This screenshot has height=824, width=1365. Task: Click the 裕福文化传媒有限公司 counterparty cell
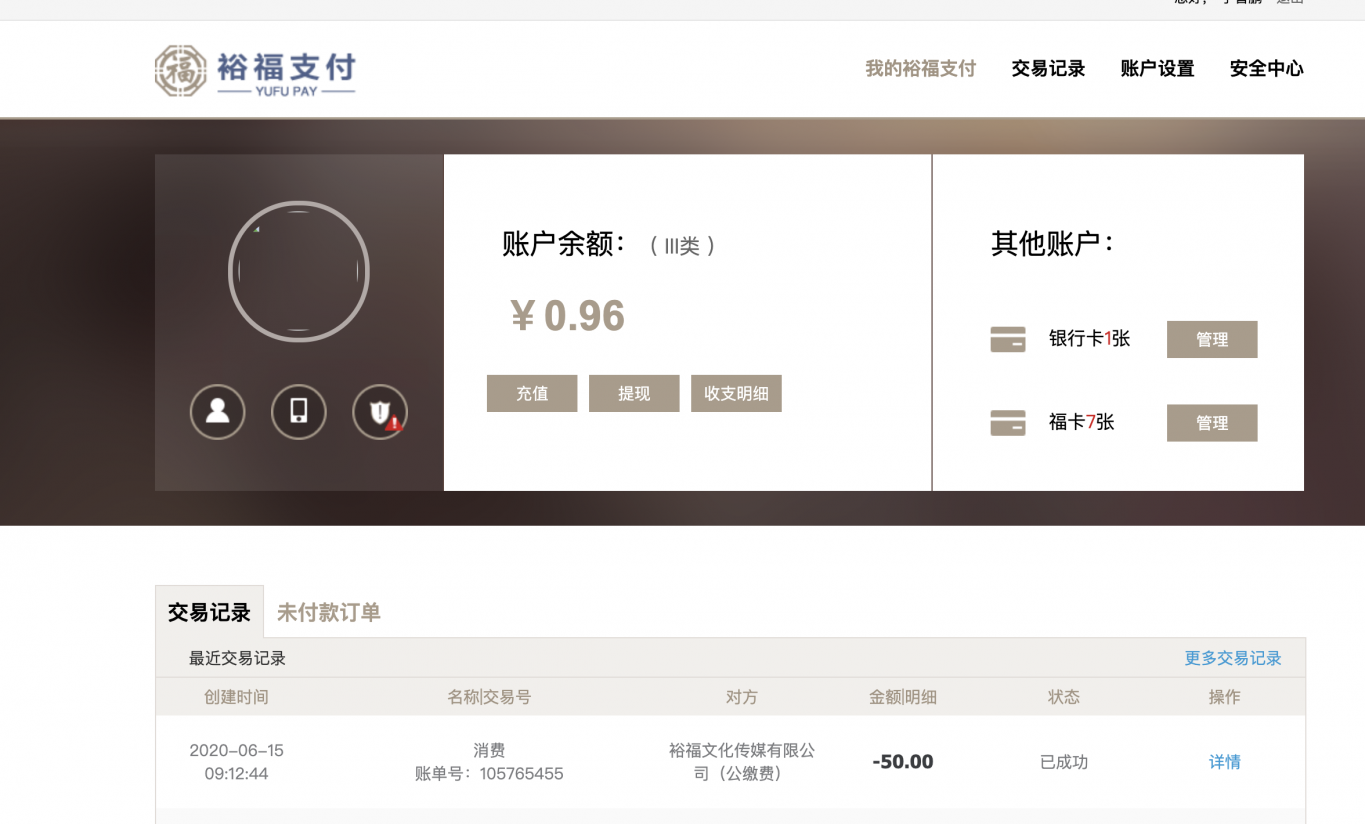click(x=742, y=762)
